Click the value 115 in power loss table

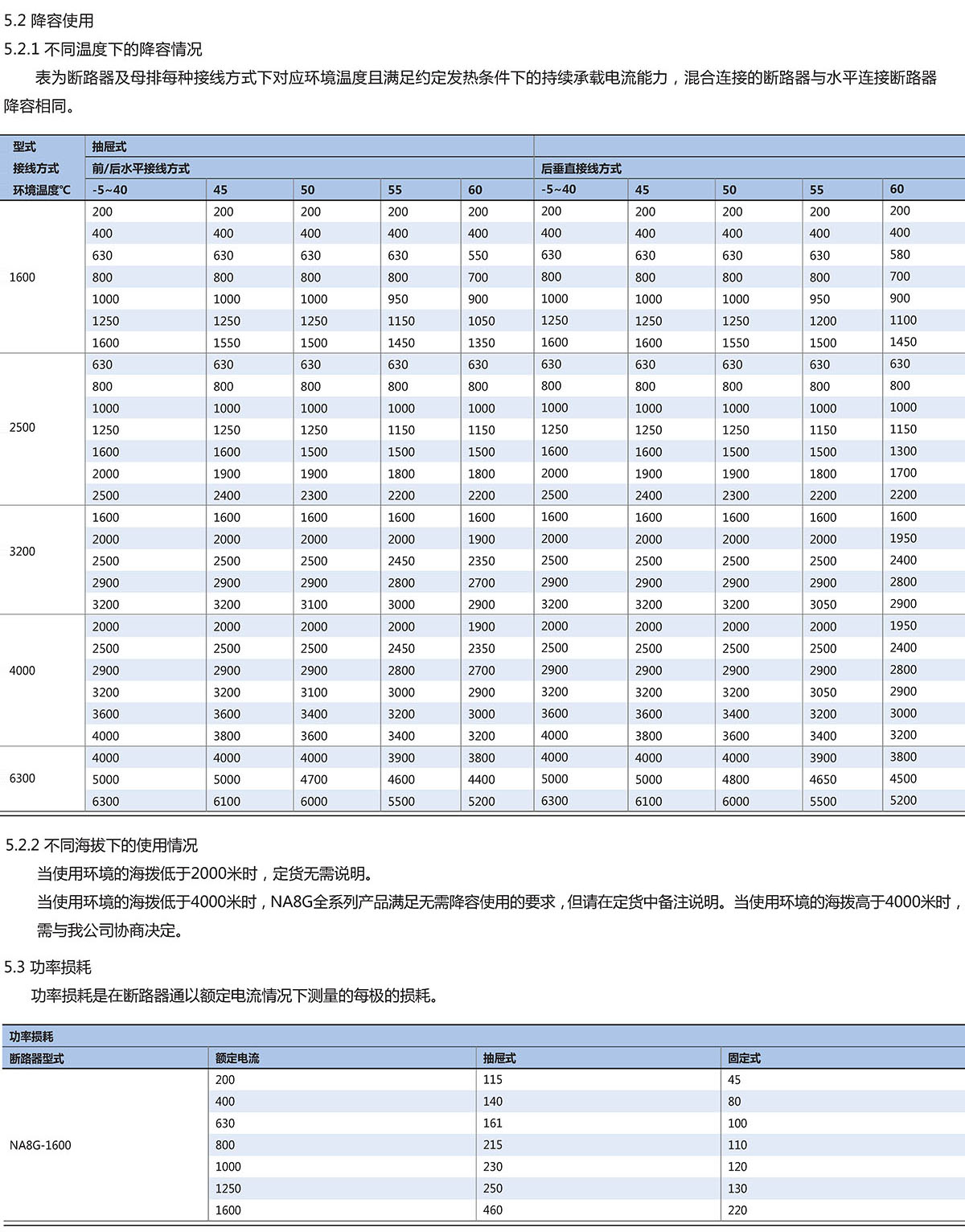pos(493,1080)
